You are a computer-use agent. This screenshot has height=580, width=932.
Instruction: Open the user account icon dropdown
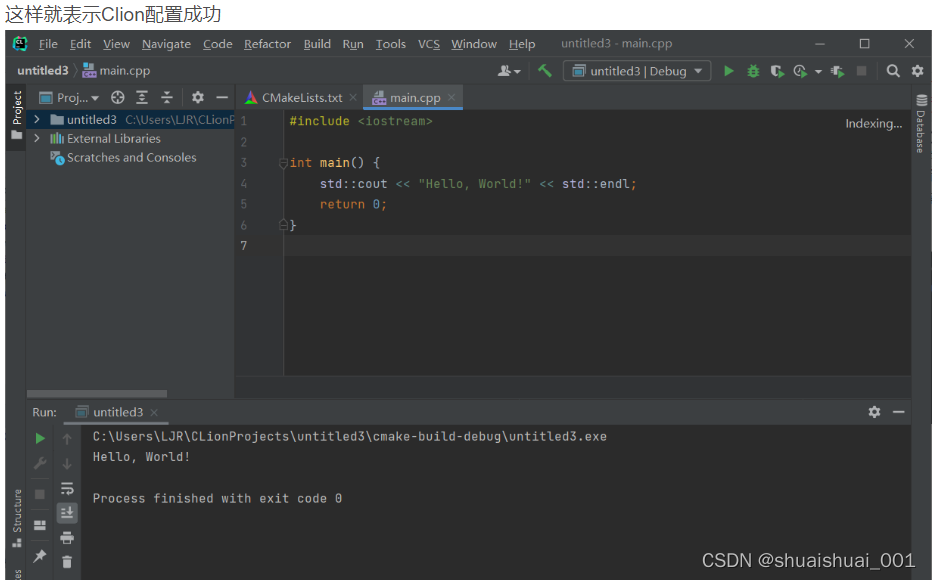(x=509, y=71)
